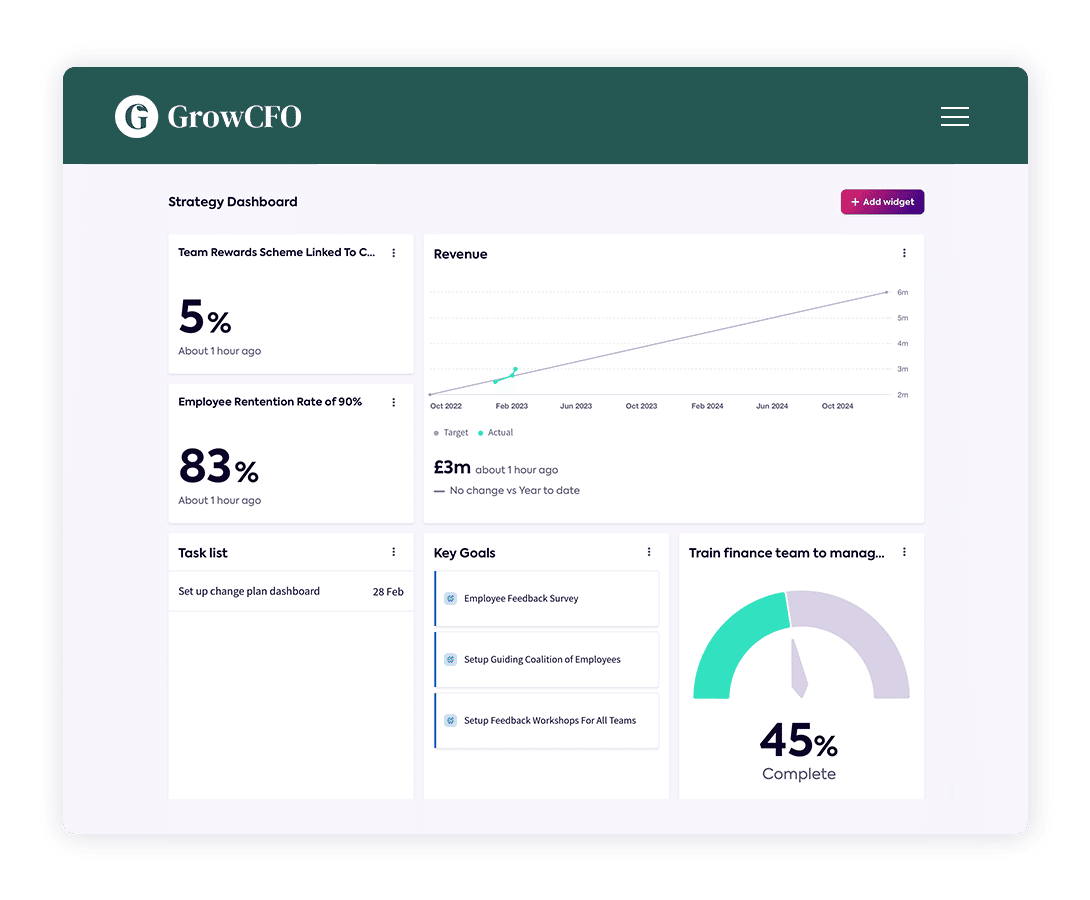The height and width of the screenshot is (900, 1090).
Task: Open options for Employee Retention Rate widget
Action: [393, 402]
